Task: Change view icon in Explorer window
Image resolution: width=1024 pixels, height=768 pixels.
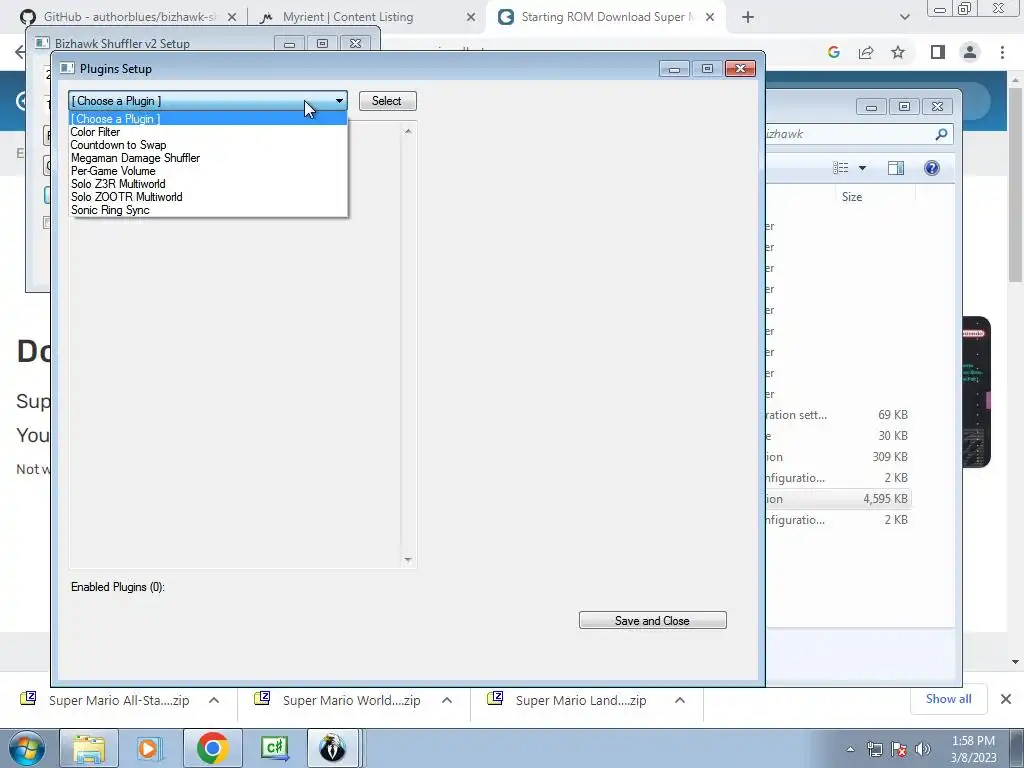Action: click(840, 168)
